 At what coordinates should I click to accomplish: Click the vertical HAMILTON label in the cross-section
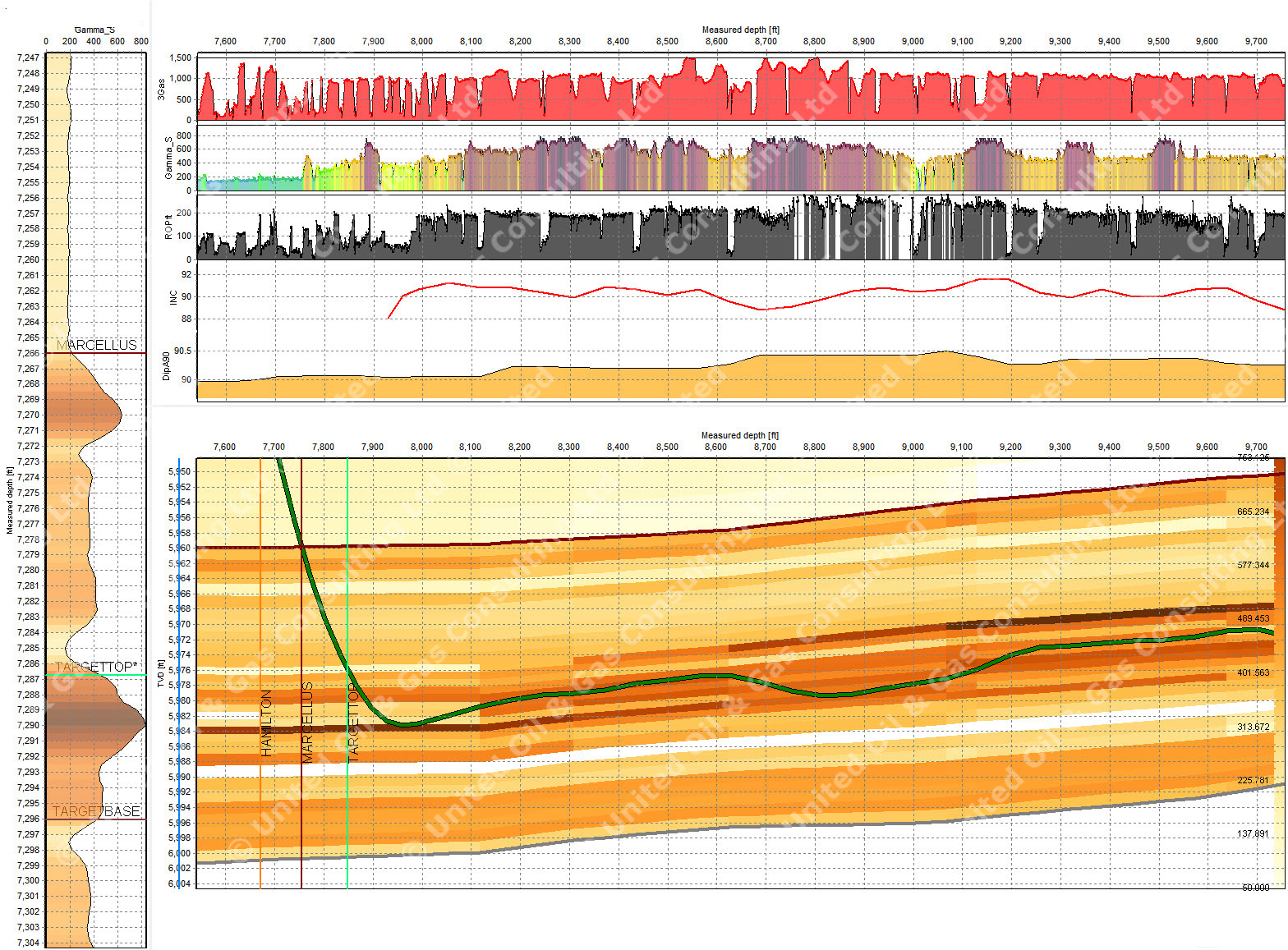tap(266, 723)
